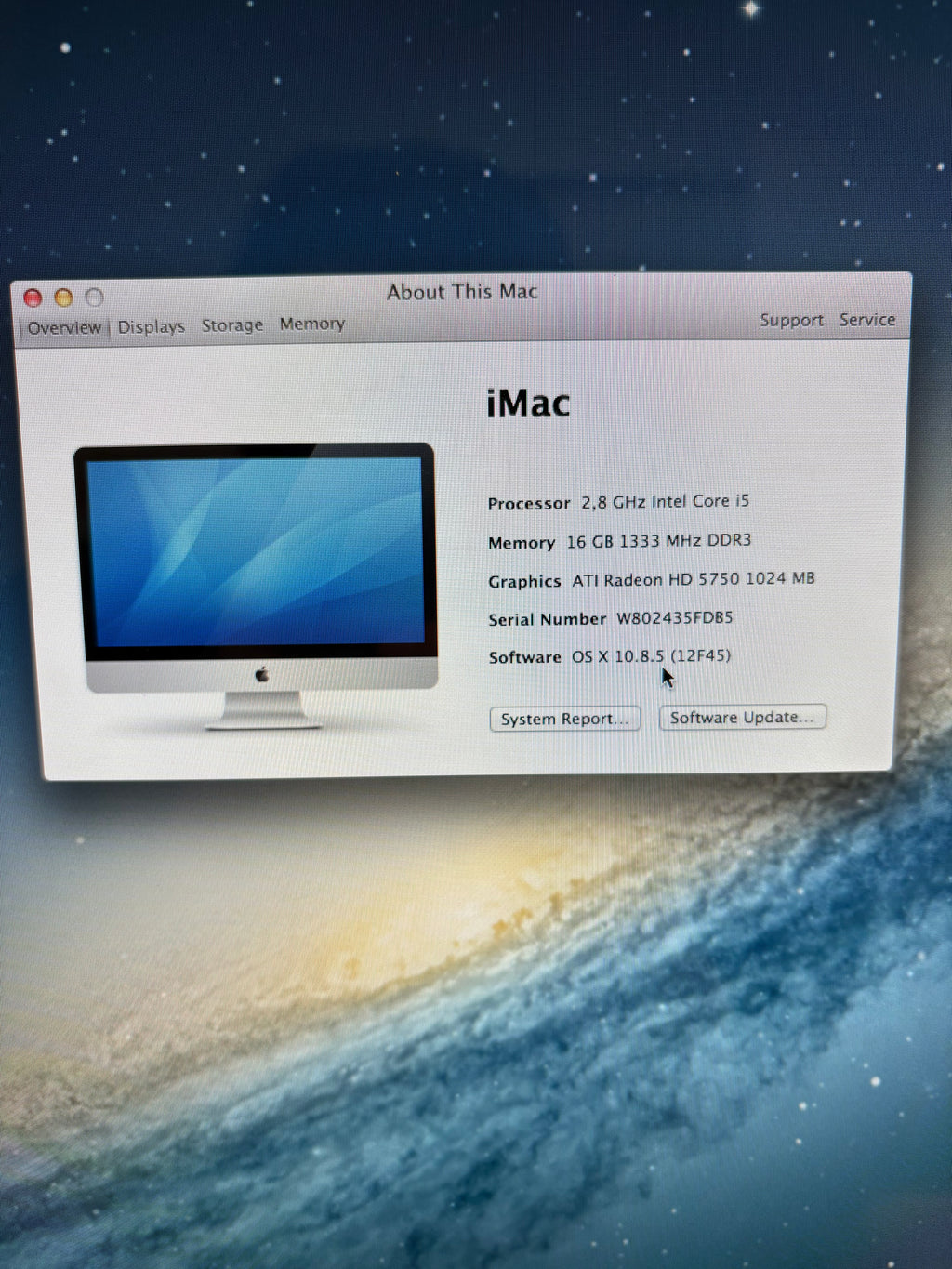Close the About This Mac window

point(33,298)
